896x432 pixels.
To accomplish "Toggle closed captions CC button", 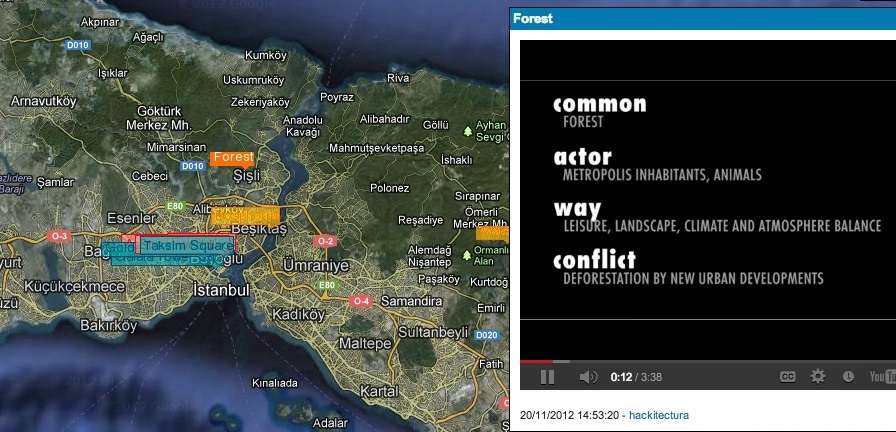I will pos(788,377).
